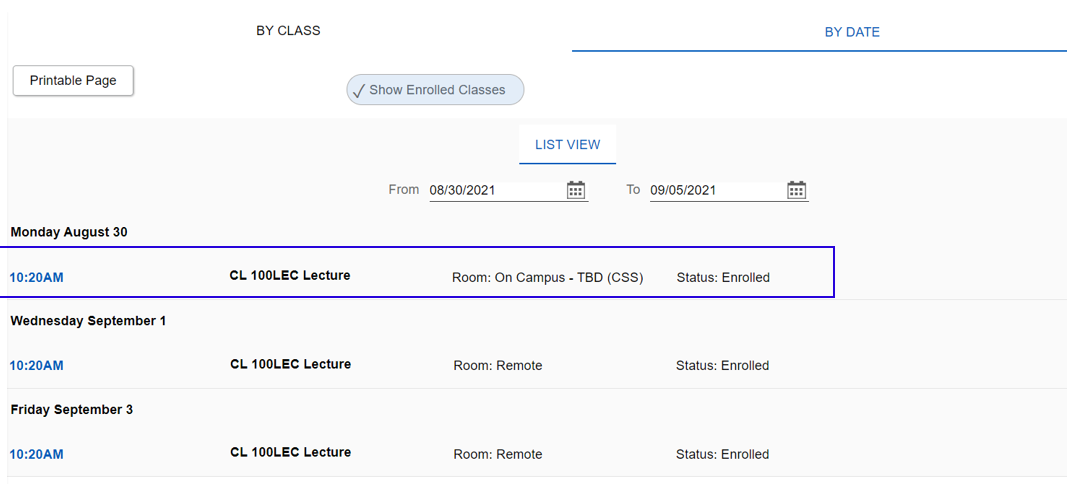Click Friday's Status: Enrolled text

pos(722,454)
